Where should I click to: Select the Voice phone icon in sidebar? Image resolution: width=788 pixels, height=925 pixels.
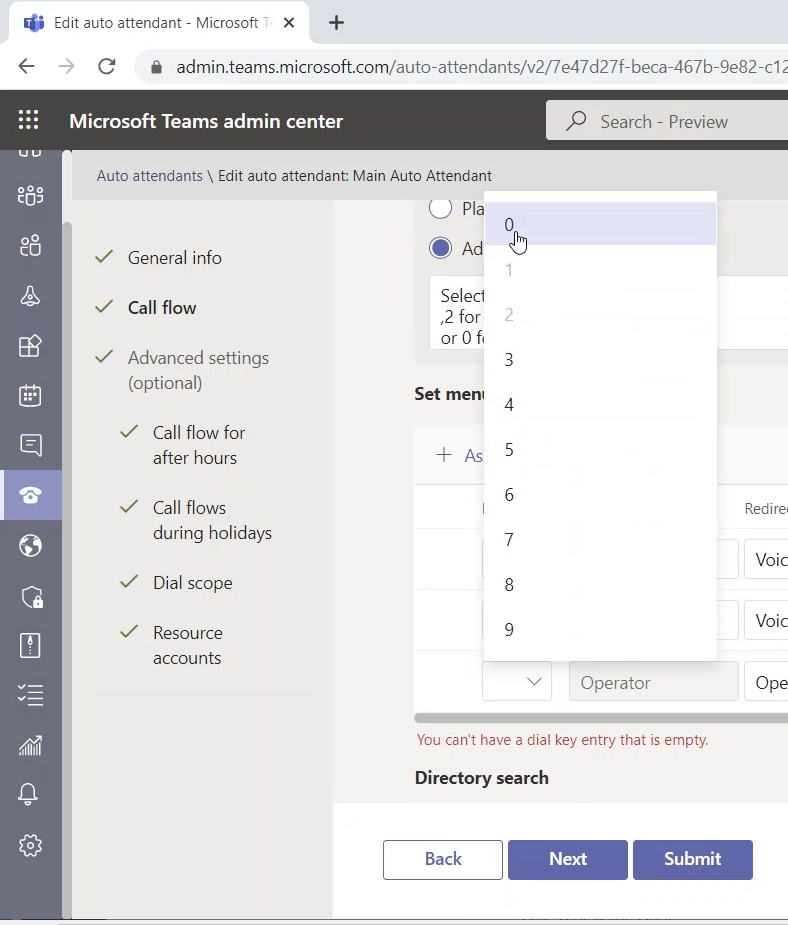[30, 495]
